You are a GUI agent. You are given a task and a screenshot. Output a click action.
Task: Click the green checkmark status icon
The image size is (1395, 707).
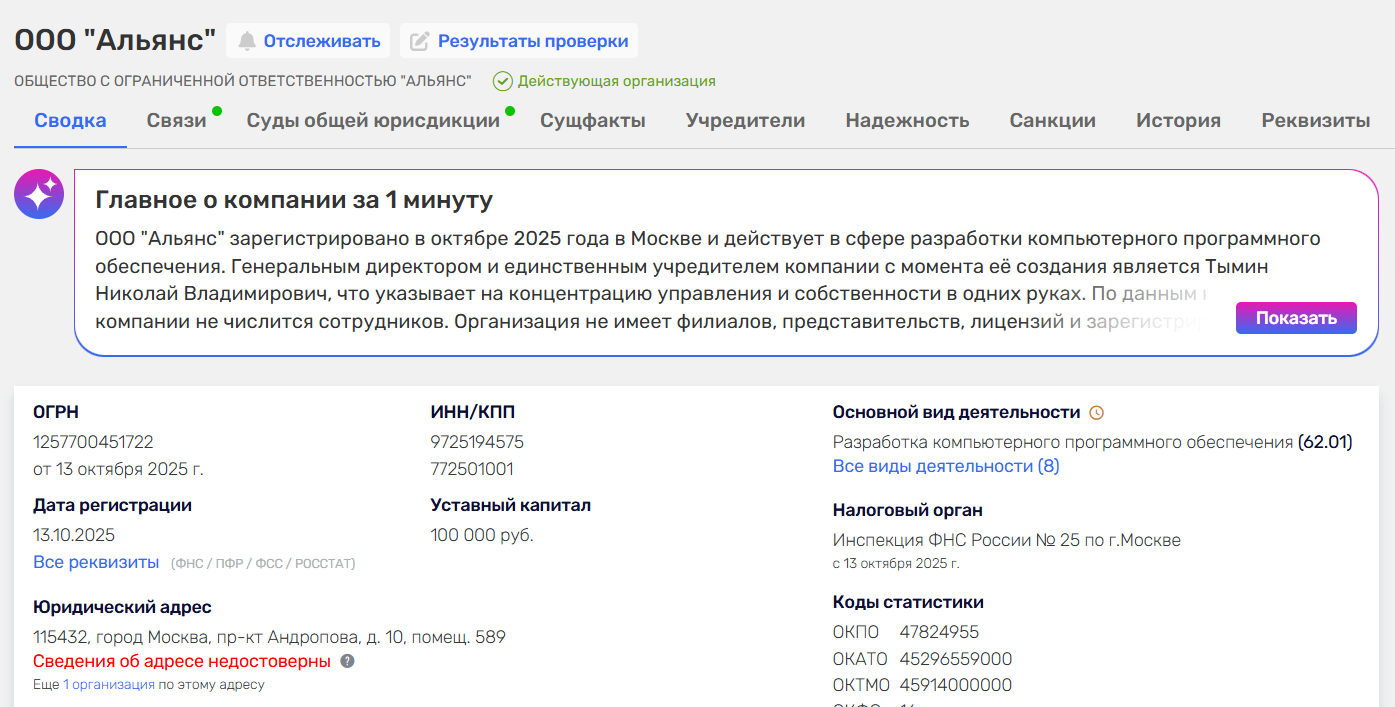coord(502,81)
